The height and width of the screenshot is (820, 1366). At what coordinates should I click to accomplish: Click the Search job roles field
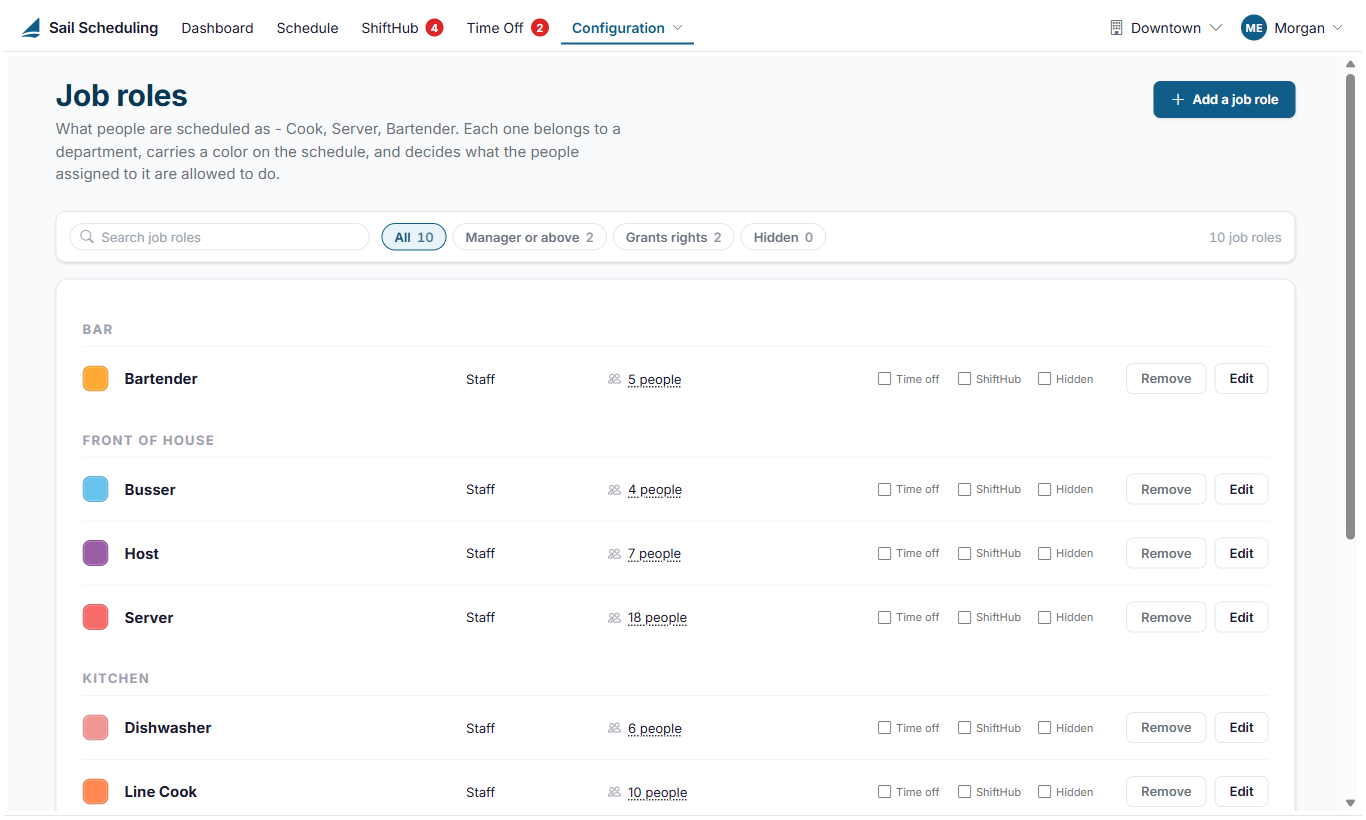tap(219, 237)
